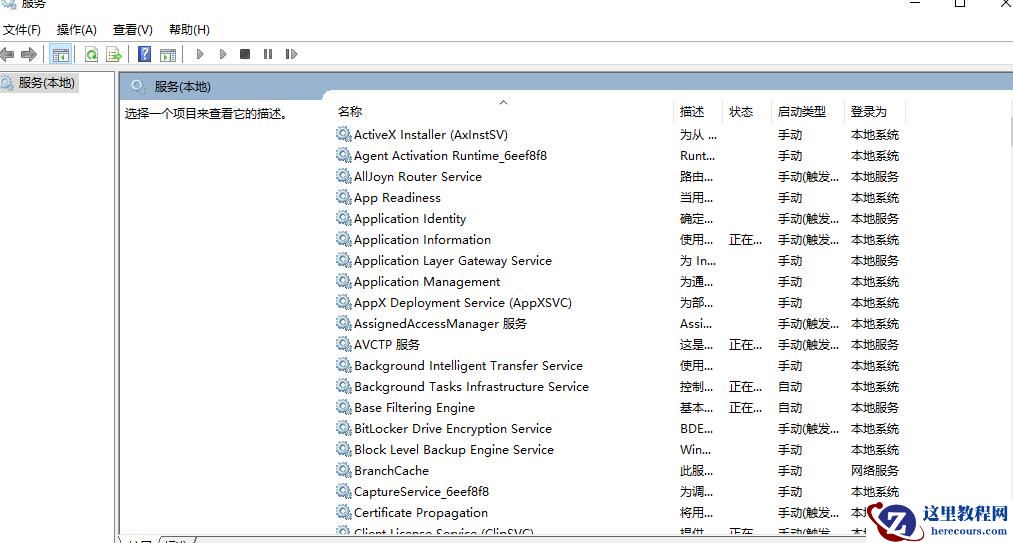
Task: Click the gear icon beside AVCTP 服务
Action: 344,345
